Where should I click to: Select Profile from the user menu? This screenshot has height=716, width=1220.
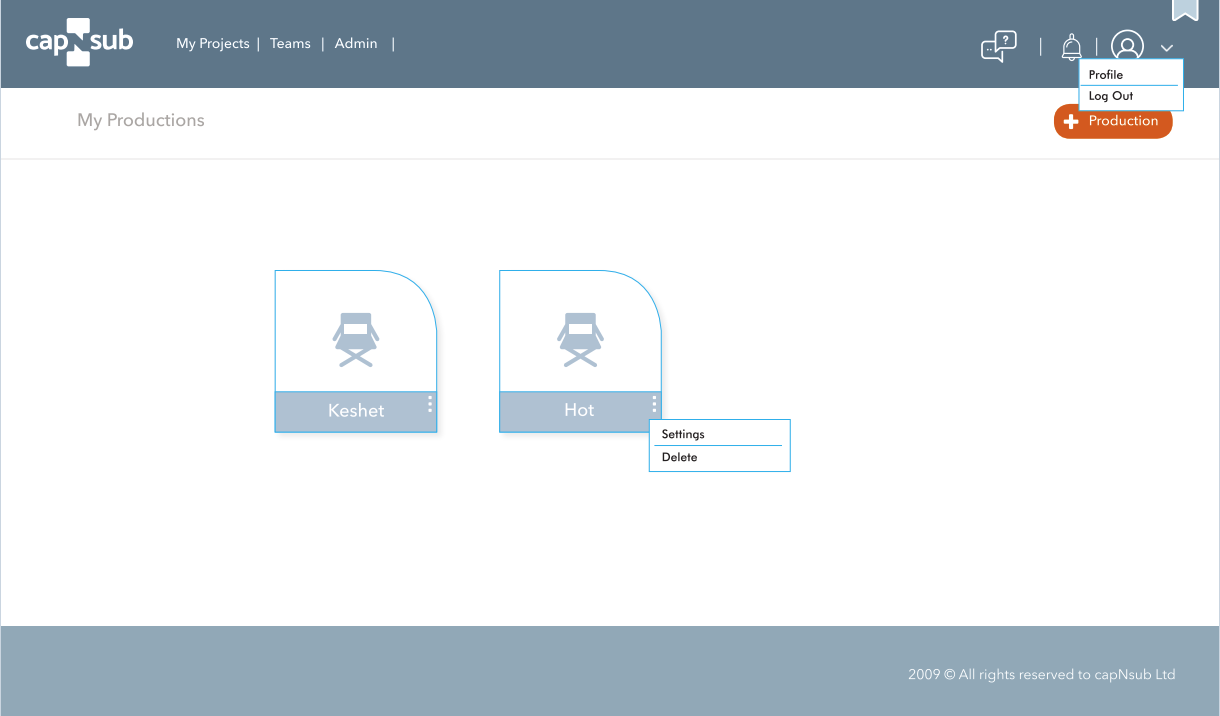tap(1106, 75)
